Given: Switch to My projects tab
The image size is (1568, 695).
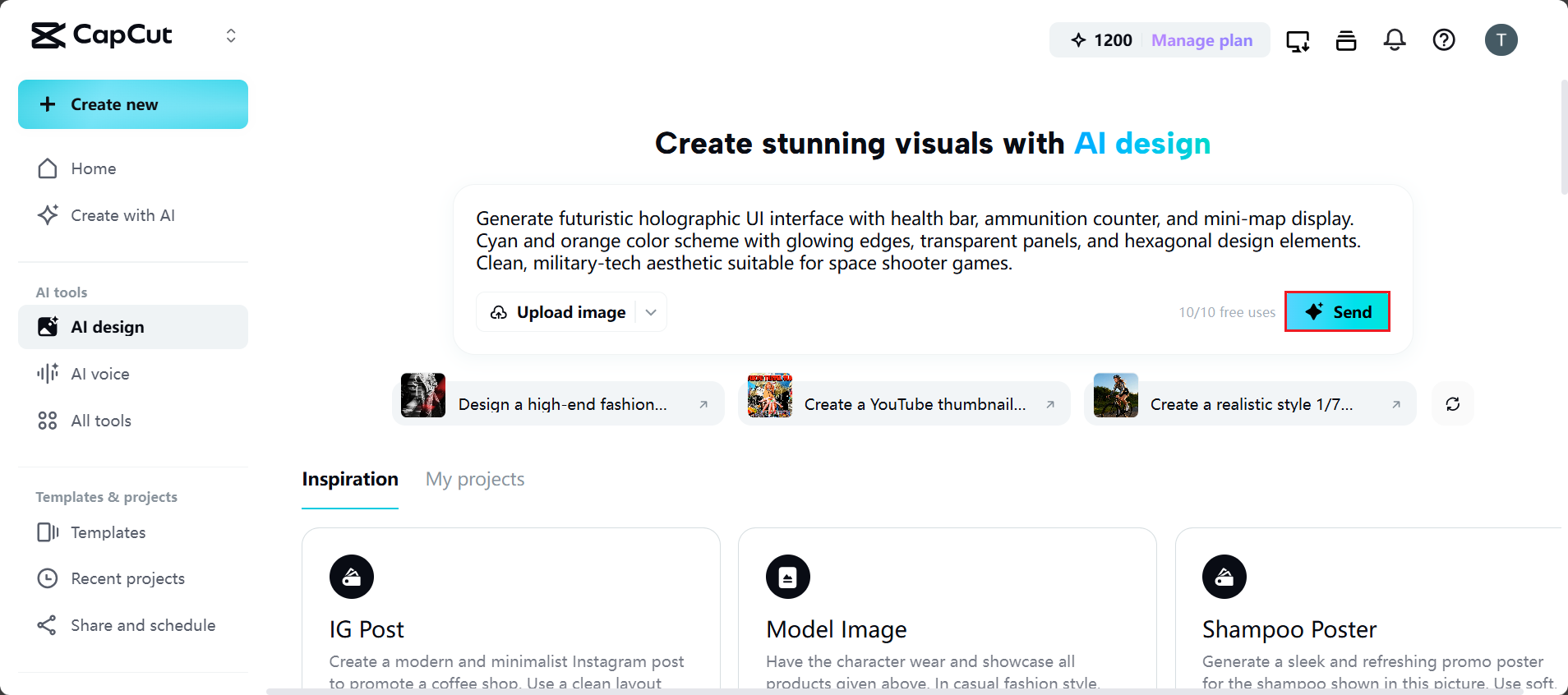Looking at the screenshot, I should [x=475, y=479].
